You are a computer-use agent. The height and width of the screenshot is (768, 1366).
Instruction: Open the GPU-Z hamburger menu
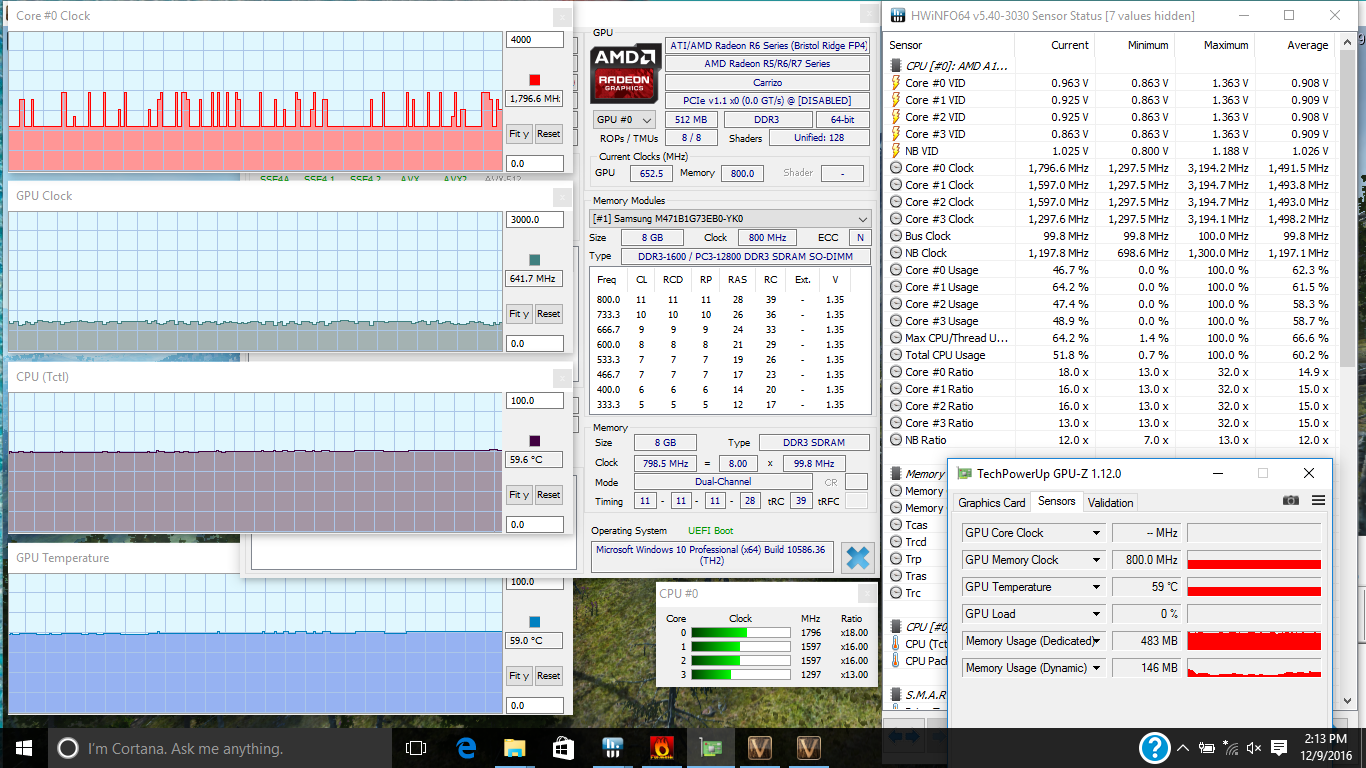pyautogui.click(x=1318, y=501)
